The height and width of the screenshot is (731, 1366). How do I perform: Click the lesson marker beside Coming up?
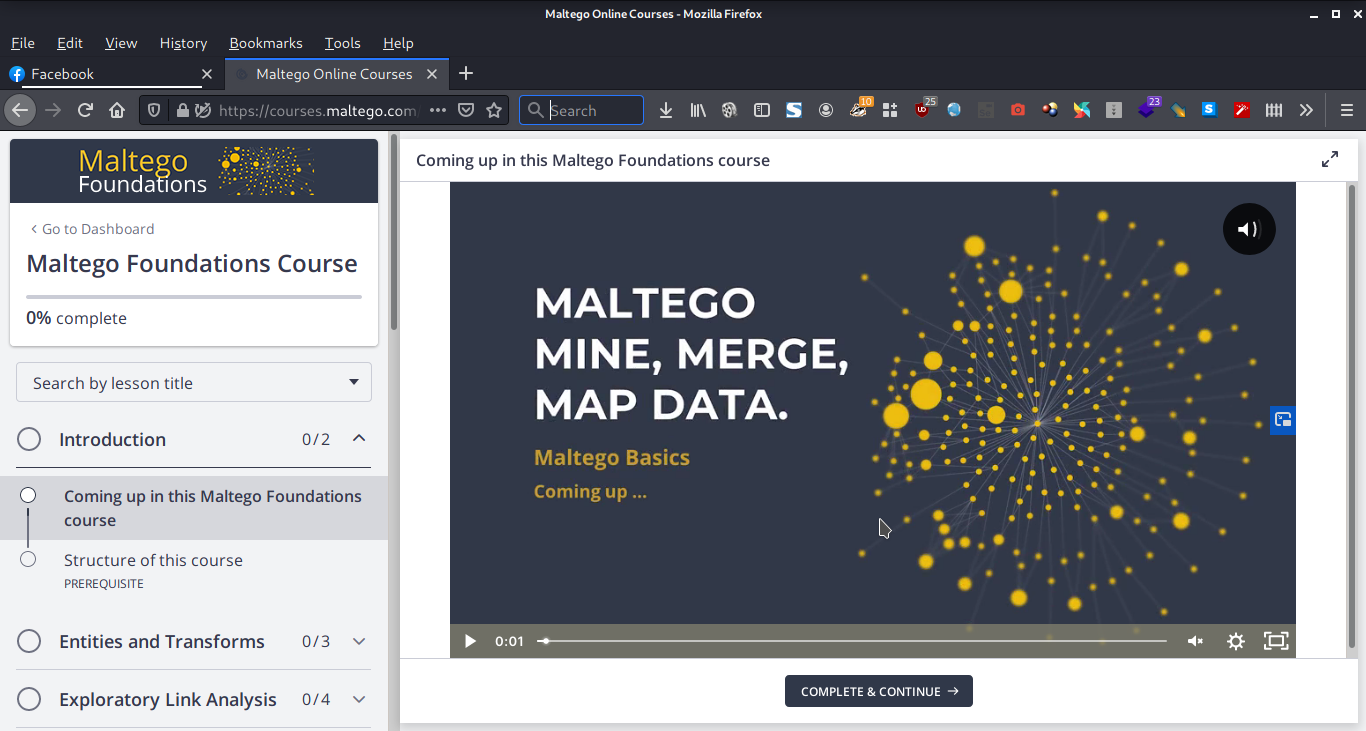tap(28, 495)
